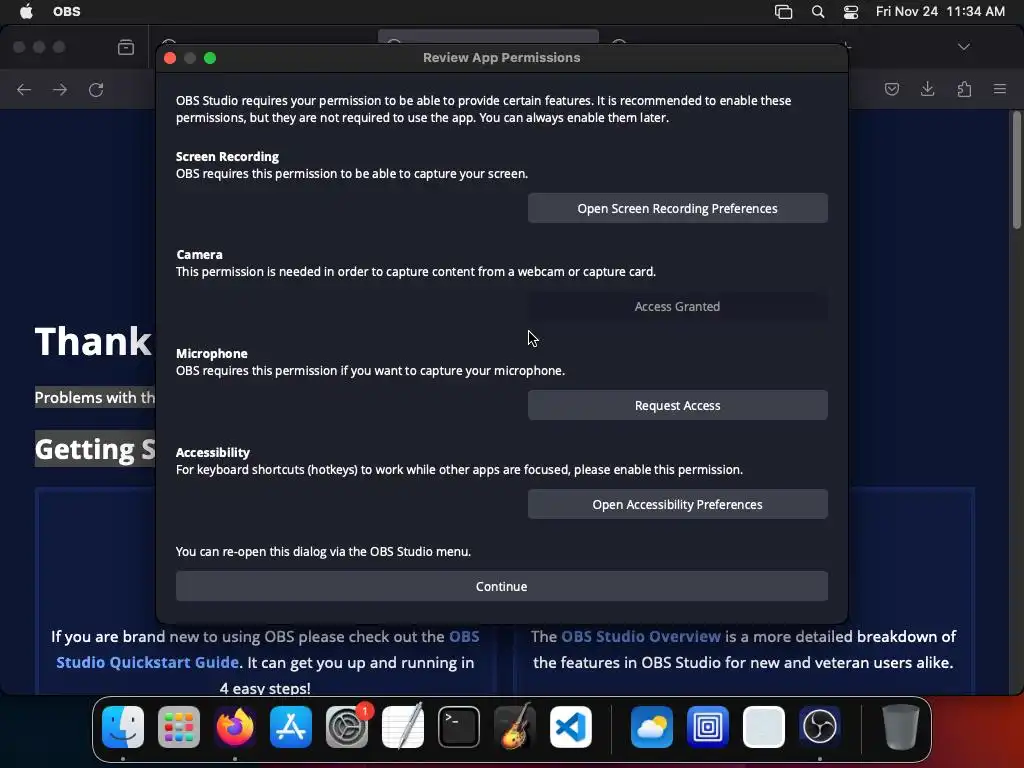This screenshot has width=1024, height=768.
Task: Open the blue concentric-squares app in Dock
Action: coord(707,727)
